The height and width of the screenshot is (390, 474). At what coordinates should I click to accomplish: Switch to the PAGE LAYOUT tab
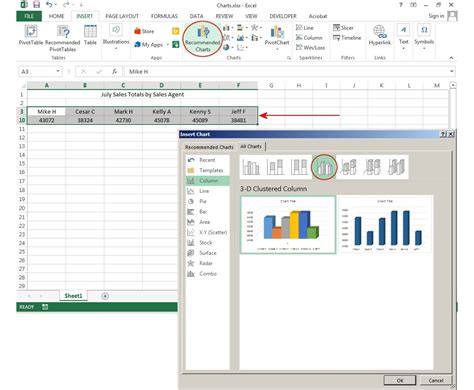(x=122, y=16)
